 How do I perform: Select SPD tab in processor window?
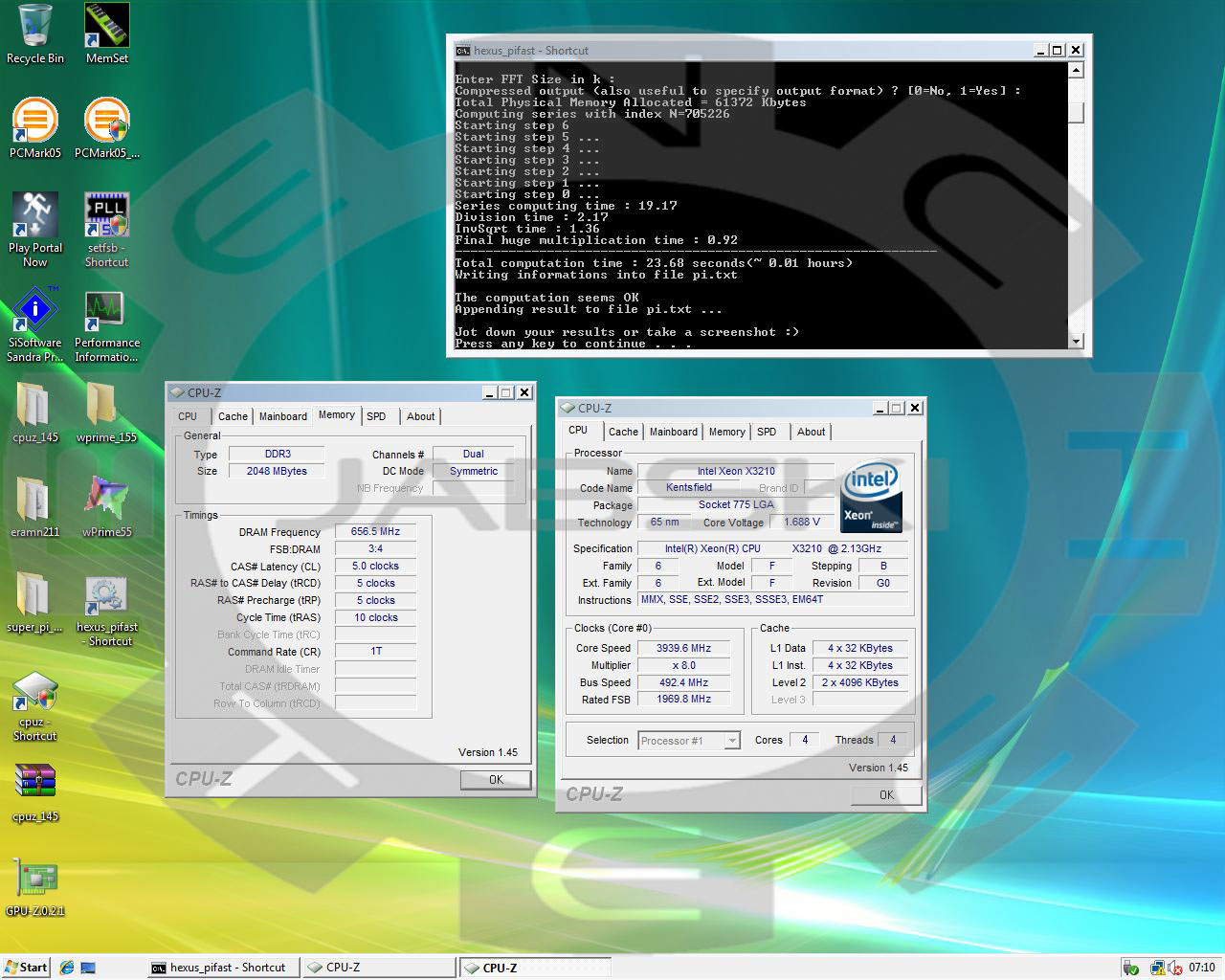click(x=767, y=432)
